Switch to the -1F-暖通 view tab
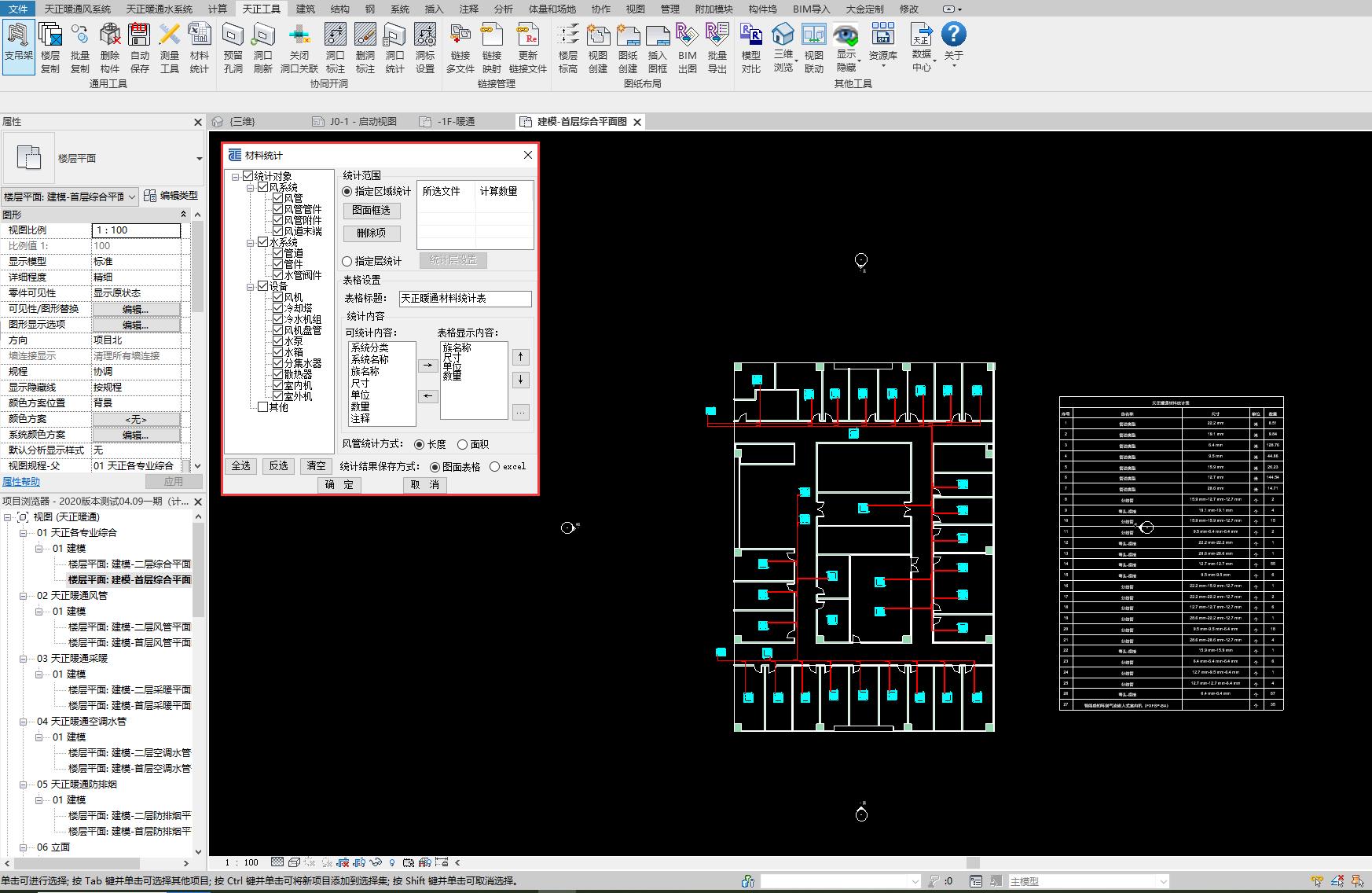The image size is (1372, 893). [456, 122]
